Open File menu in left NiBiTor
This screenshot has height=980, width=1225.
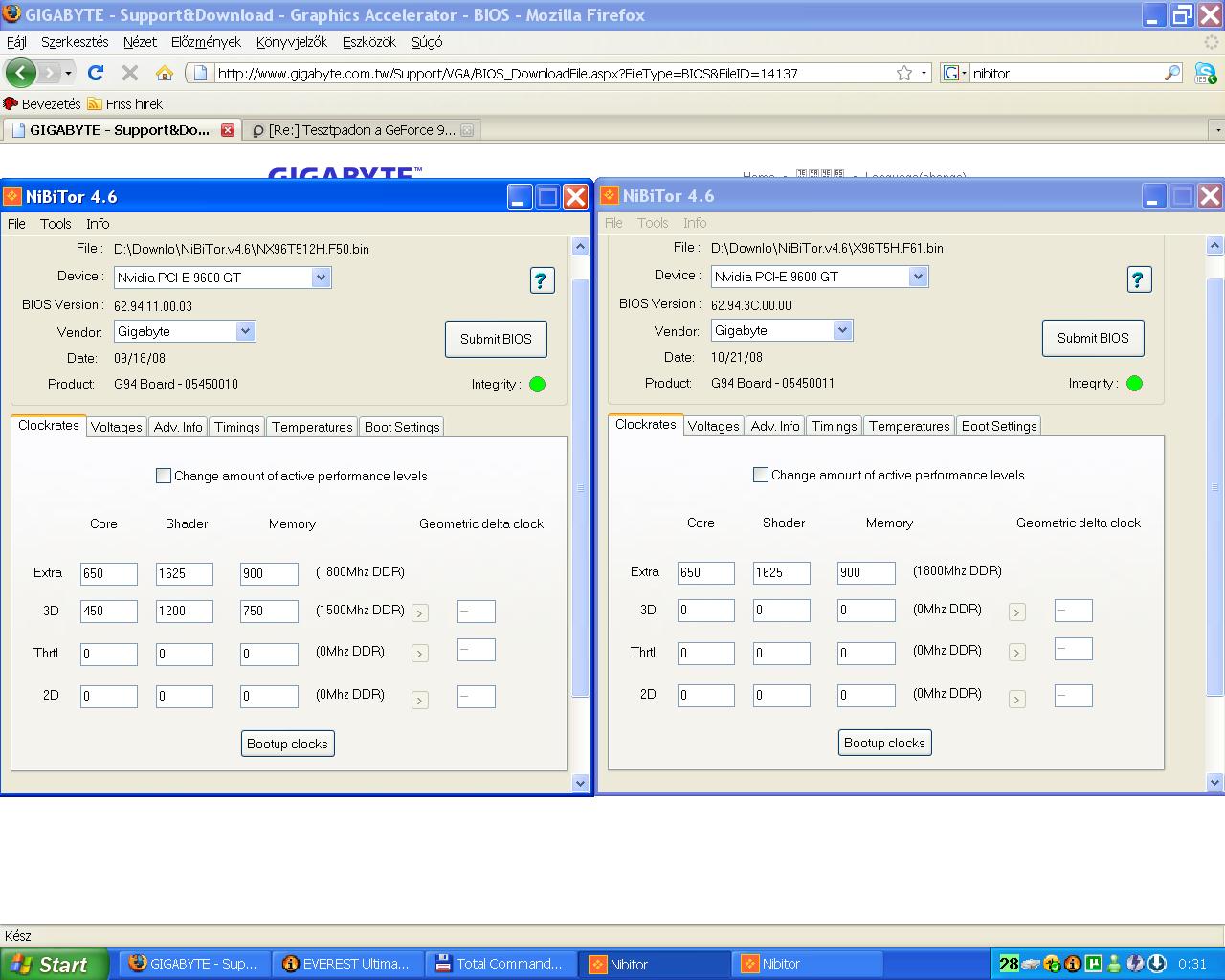(17, 224)
